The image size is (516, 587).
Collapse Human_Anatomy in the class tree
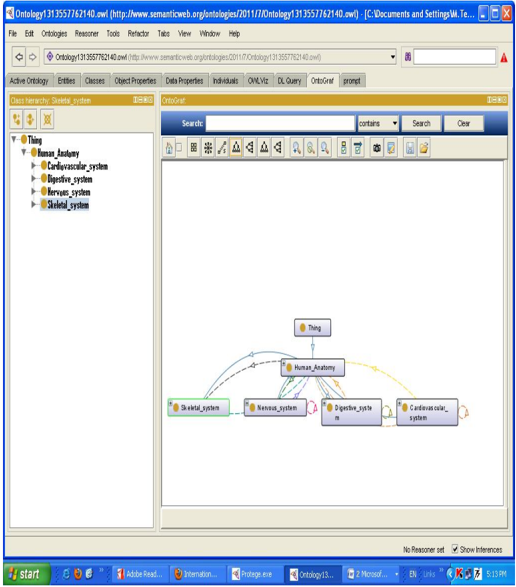(24, 152)
